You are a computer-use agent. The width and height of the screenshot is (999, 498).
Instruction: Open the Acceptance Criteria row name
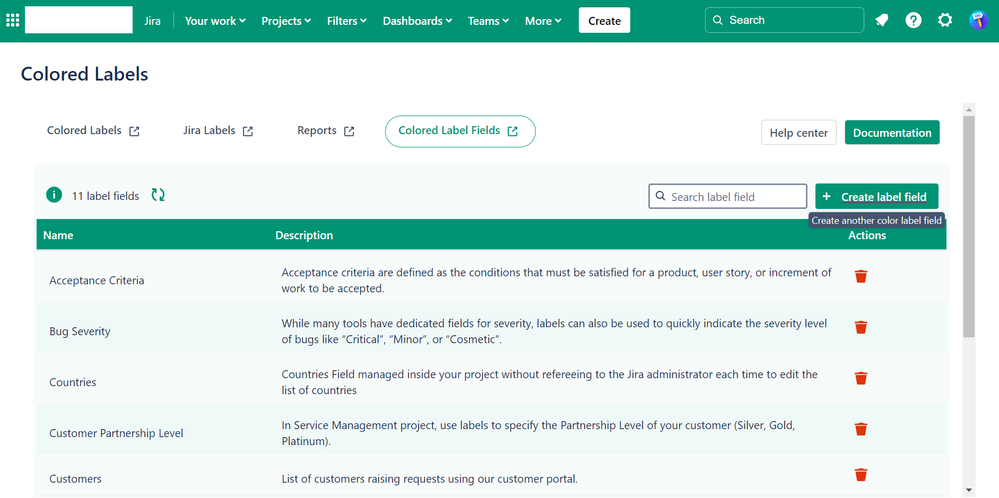97,280
